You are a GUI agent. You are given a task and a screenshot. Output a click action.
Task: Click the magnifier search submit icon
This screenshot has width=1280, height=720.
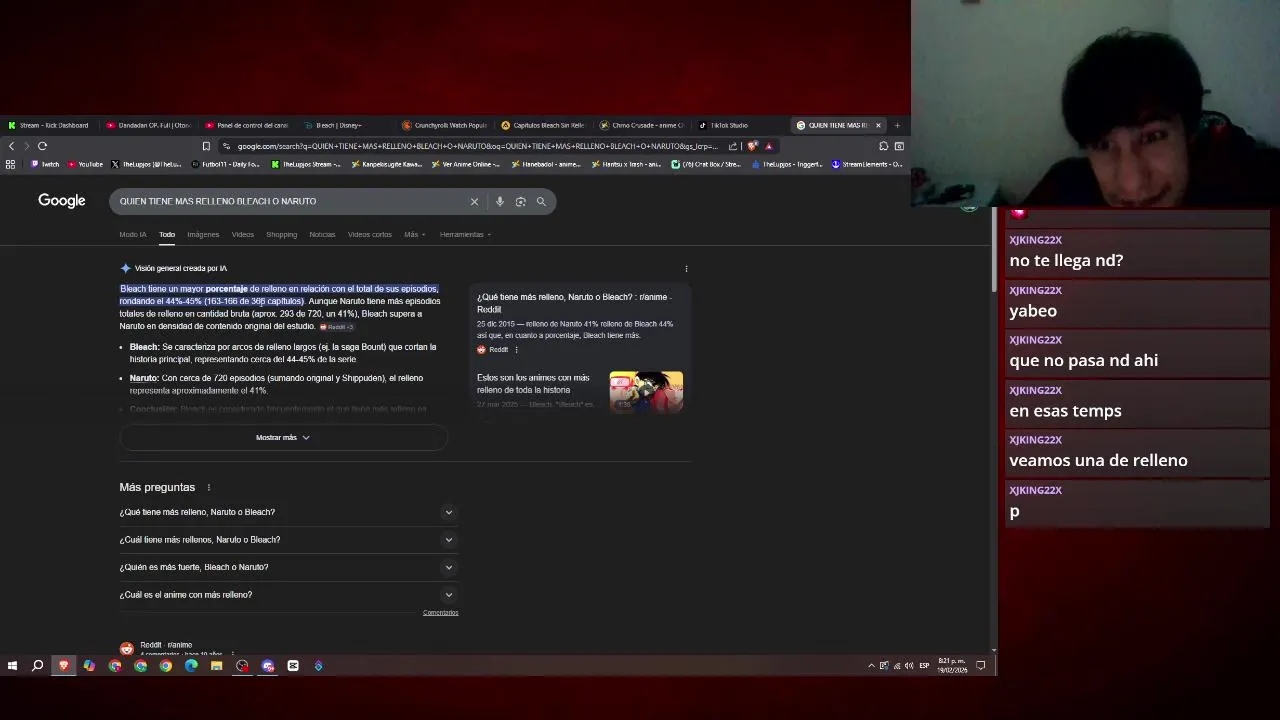(x=541, y=201)
